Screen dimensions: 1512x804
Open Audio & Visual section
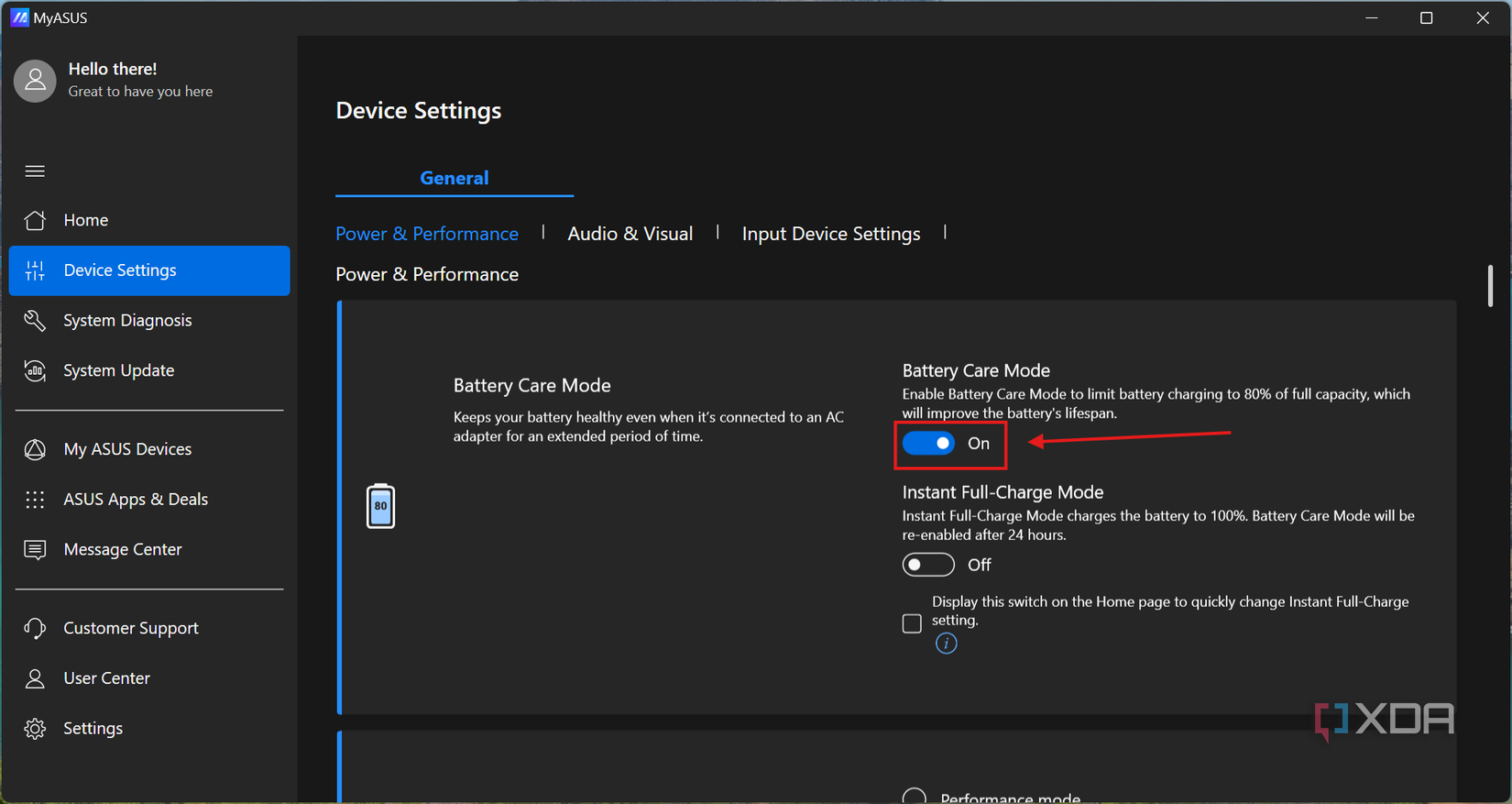click(630, 234)
